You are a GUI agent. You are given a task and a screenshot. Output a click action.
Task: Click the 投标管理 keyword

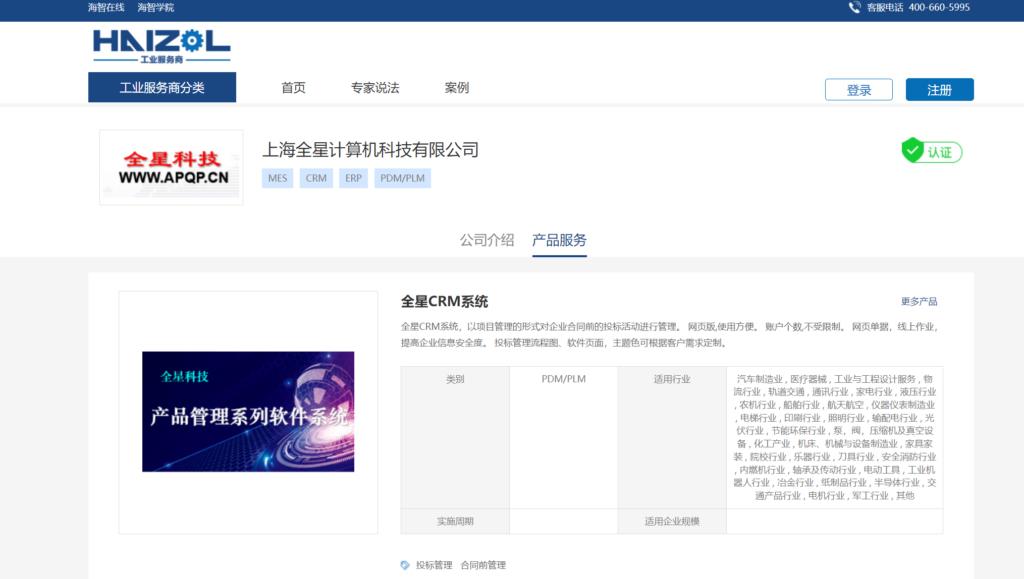pos(434,565)
